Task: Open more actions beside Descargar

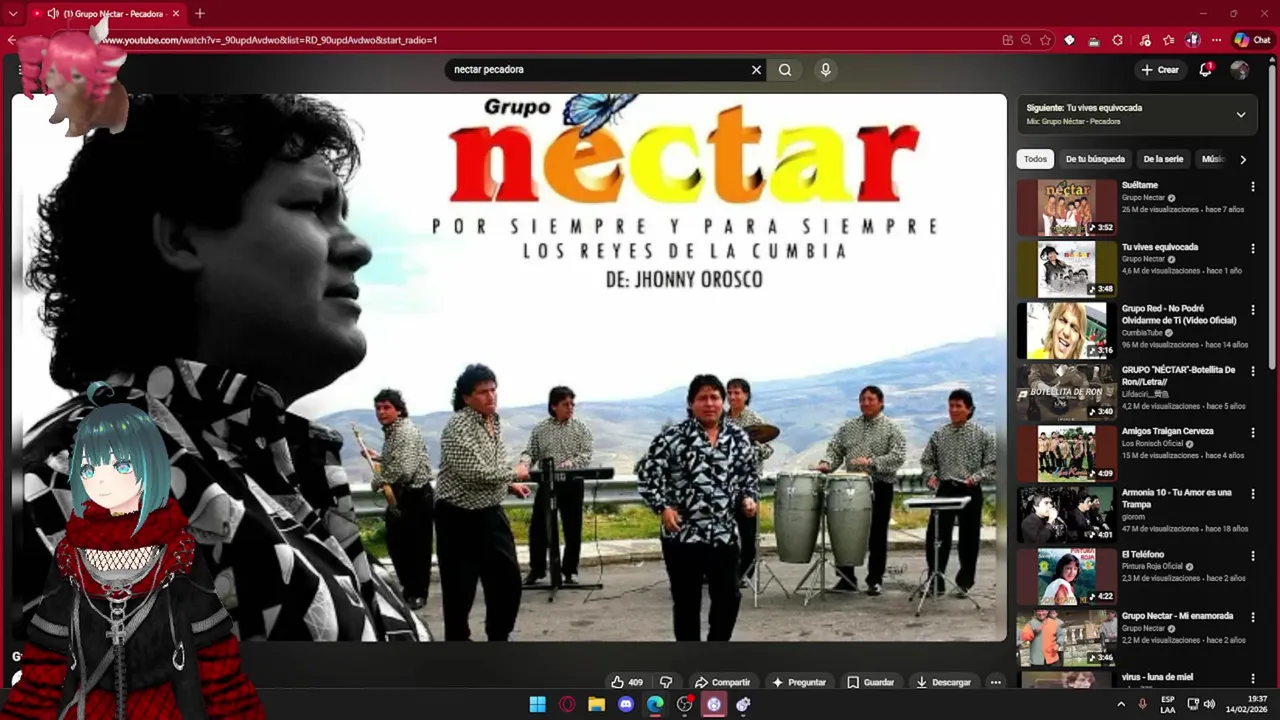Action: (995, 682)
